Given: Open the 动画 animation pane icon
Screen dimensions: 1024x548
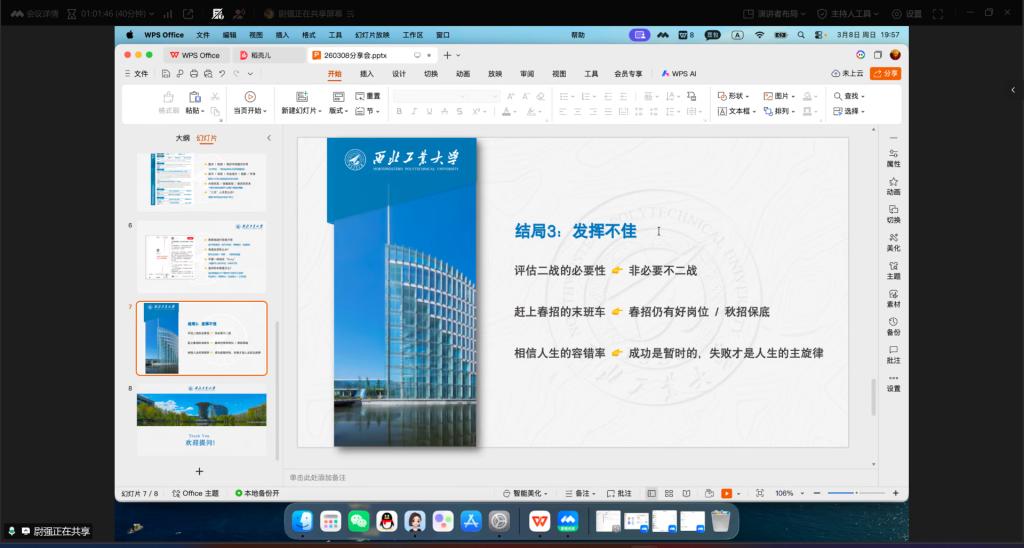Looking at the screenshot, I should [893, 185].
